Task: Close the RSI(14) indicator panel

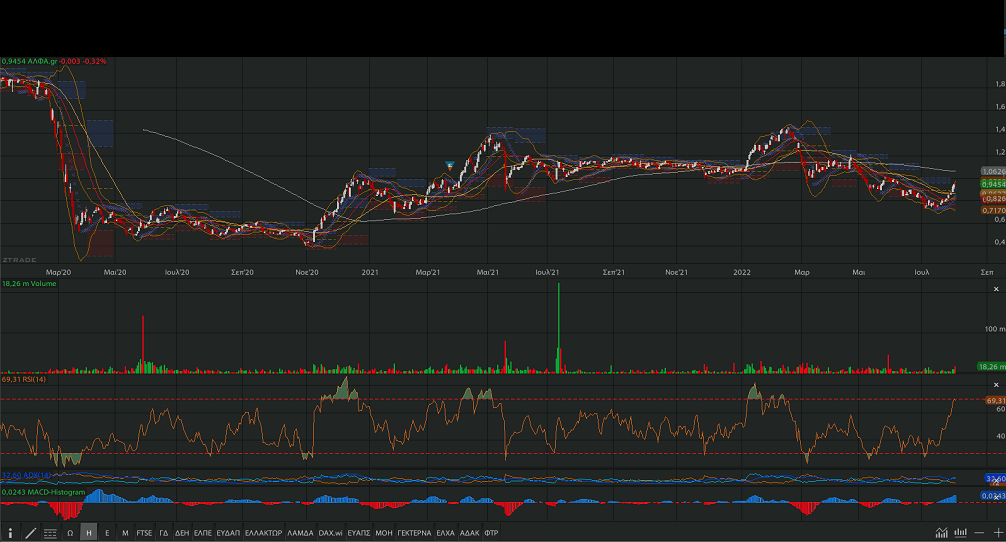Action: pyautogui.click(x=996, y=385)
